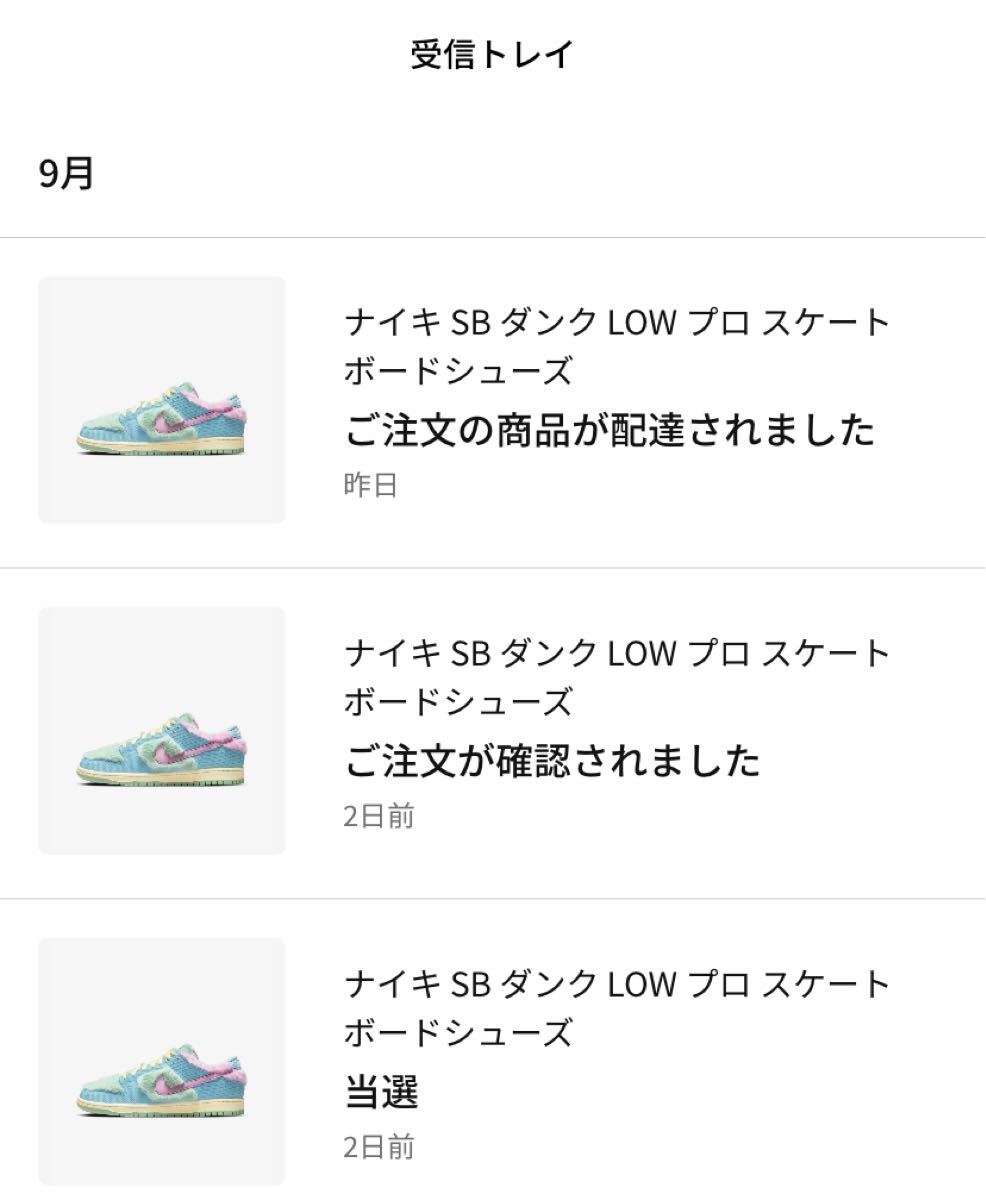Click the sole of the order-confirmed sneaker
The image size is (986, 1200).
tap(162, 779)
